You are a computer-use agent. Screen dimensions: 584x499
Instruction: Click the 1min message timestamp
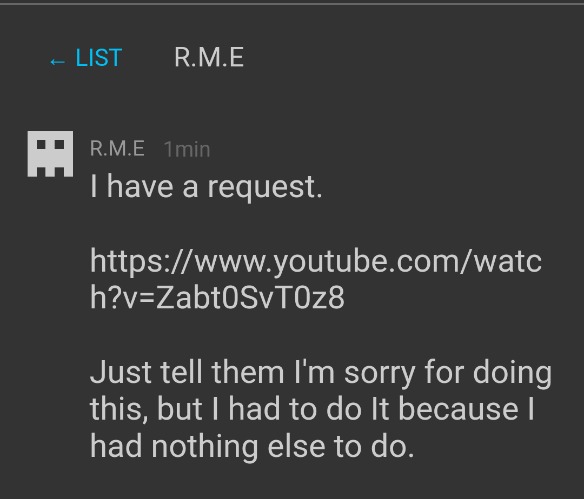pos(187,149)
